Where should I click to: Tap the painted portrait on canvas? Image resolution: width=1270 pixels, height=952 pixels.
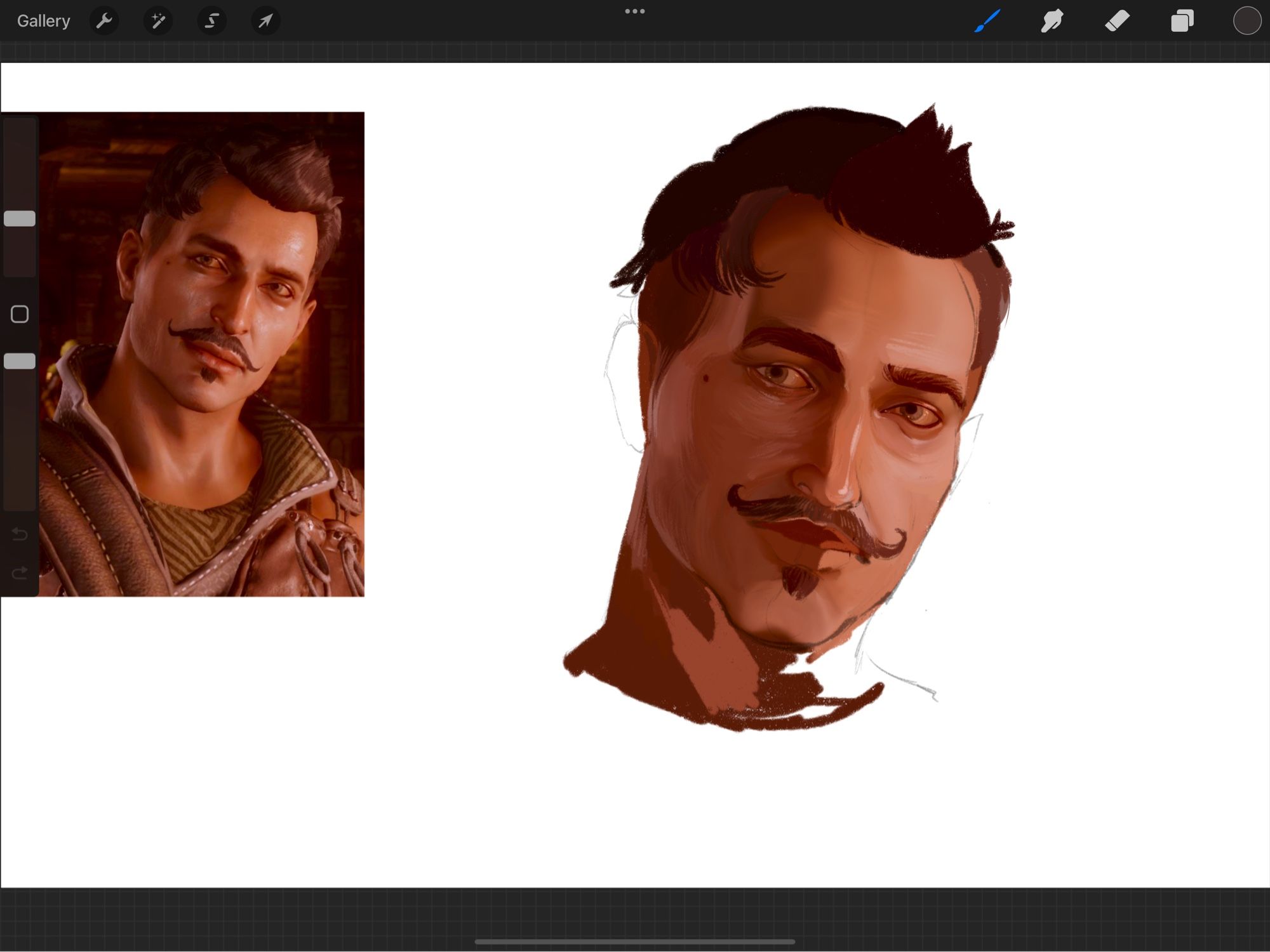(789, 417)
